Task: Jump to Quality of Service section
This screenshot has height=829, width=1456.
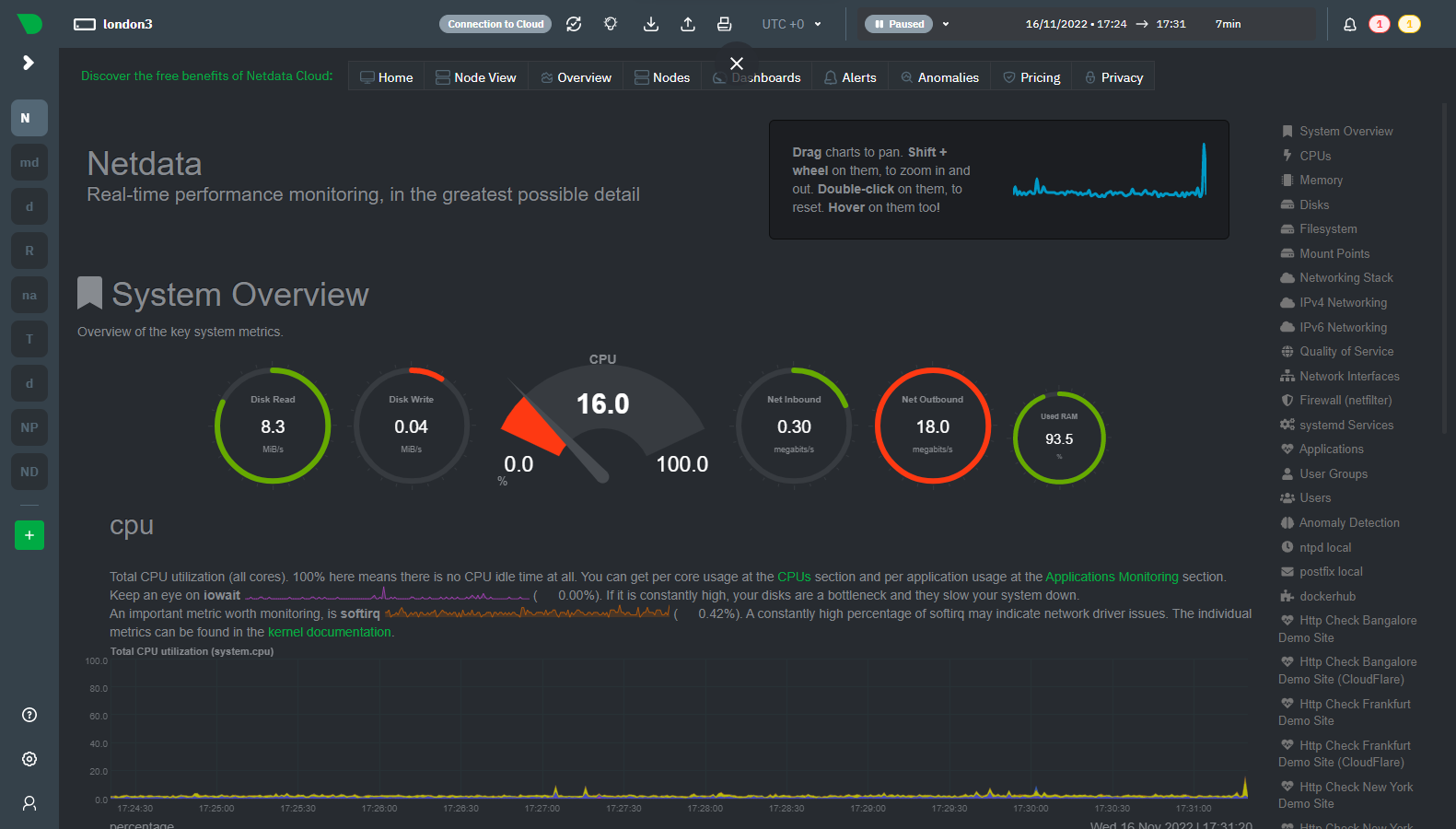Action: click(x=1337, y=351)
